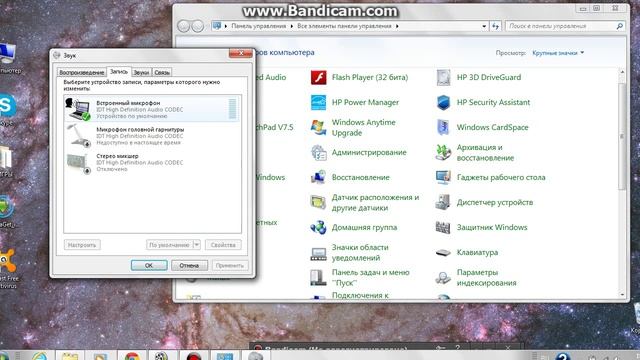The width and height of the screenshot is (640, 360).
Task: Expand По умолчанию dropdown arrow
Action: pyautogui.click(x=196, y=245)
